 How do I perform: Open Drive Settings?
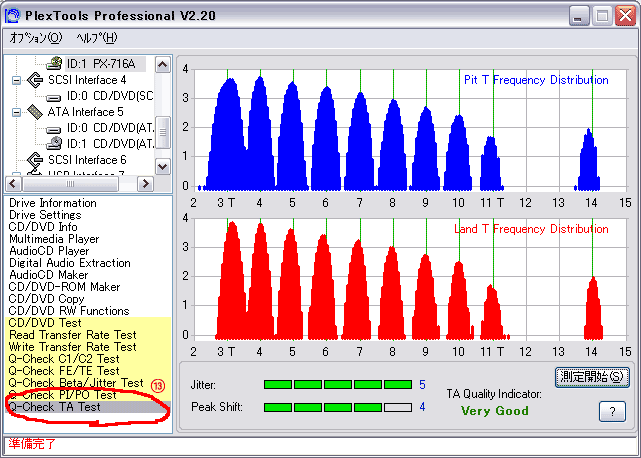(45, 215)
